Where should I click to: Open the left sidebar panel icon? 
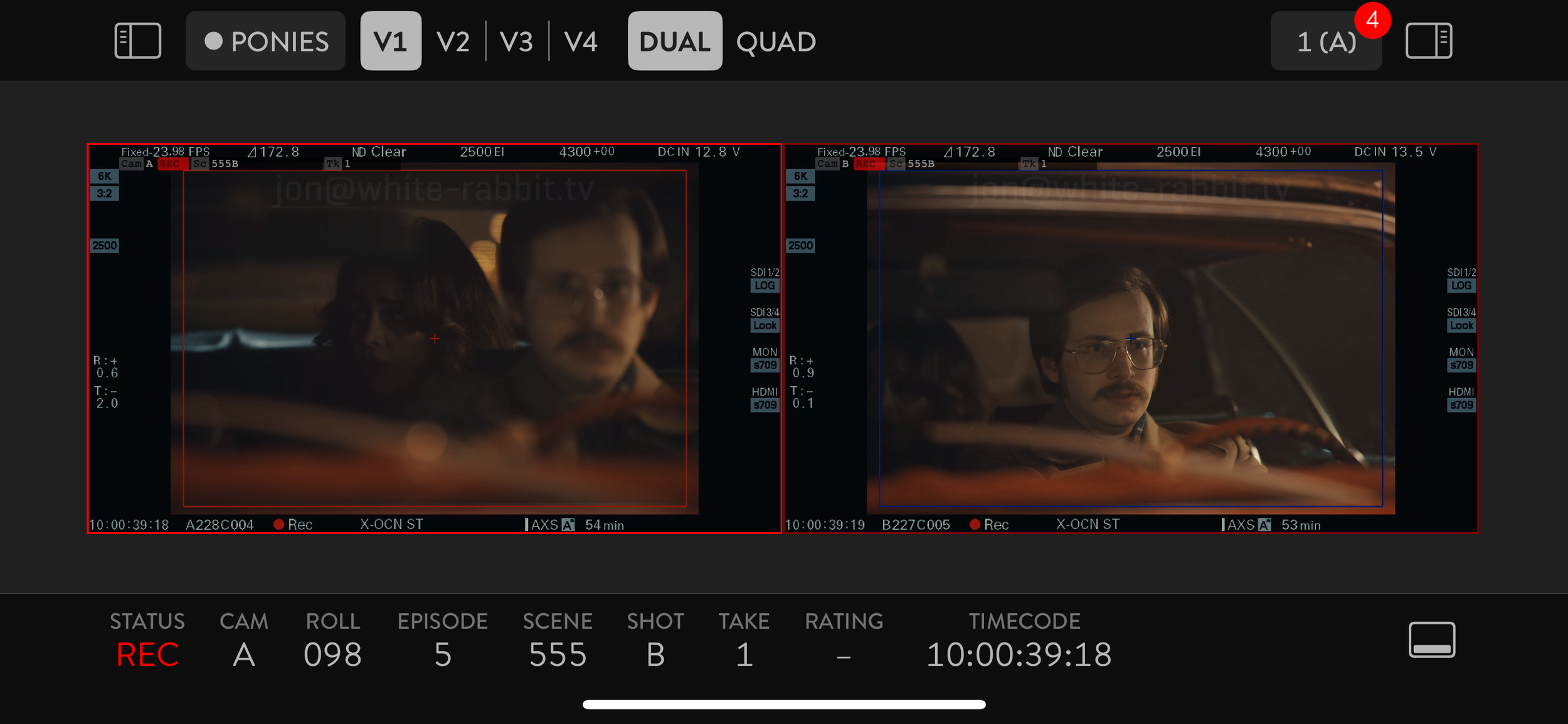tap(137, 41)
